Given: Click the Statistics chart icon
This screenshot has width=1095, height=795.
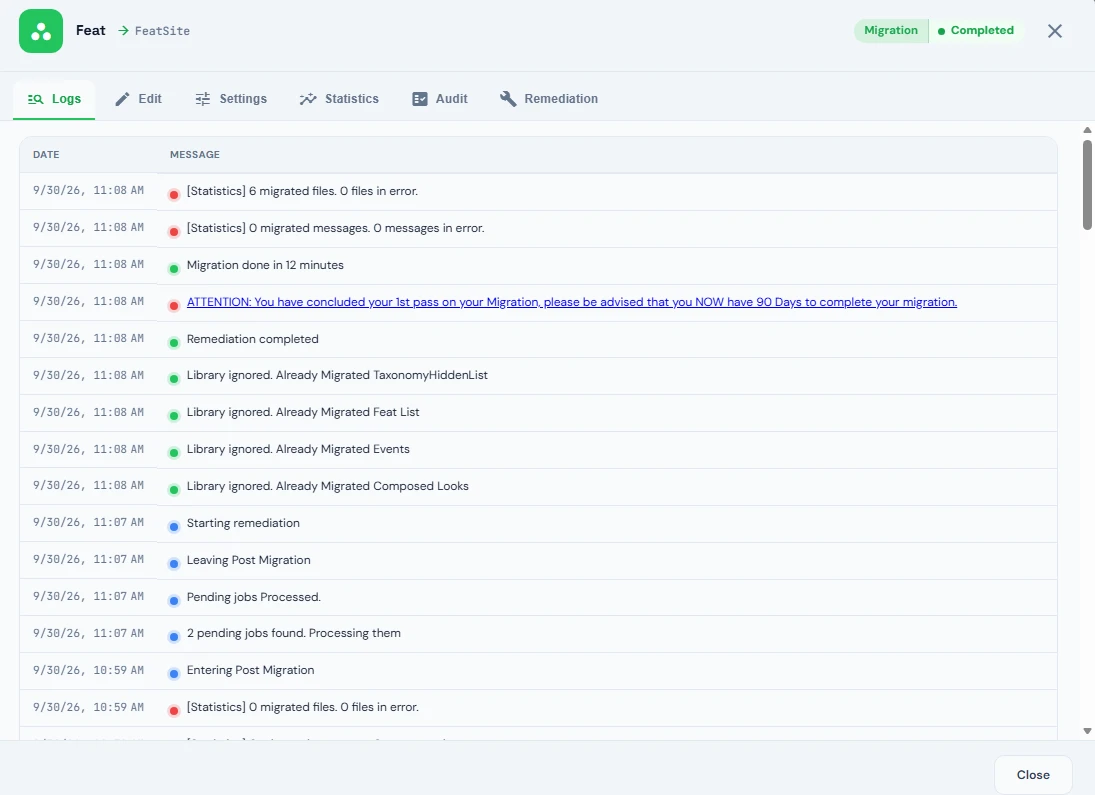Looking at the screenshot, I should [308, 99].
